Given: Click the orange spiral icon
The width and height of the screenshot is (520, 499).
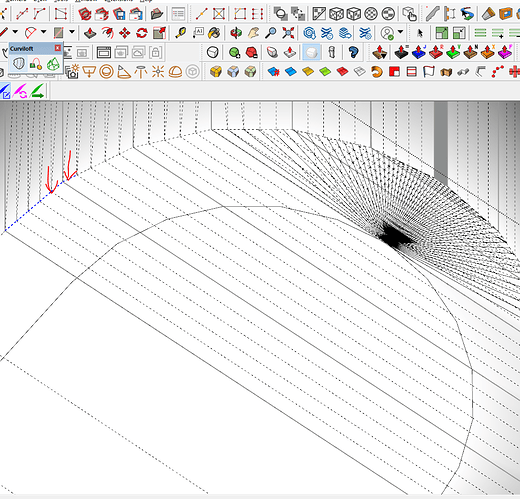Looking at the screenshot, I should pos(377,72).
